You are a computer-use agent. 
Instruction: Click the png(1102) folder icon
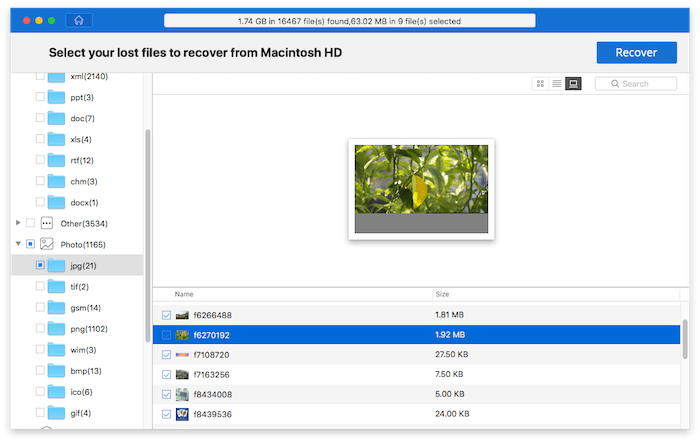[56, 328]
